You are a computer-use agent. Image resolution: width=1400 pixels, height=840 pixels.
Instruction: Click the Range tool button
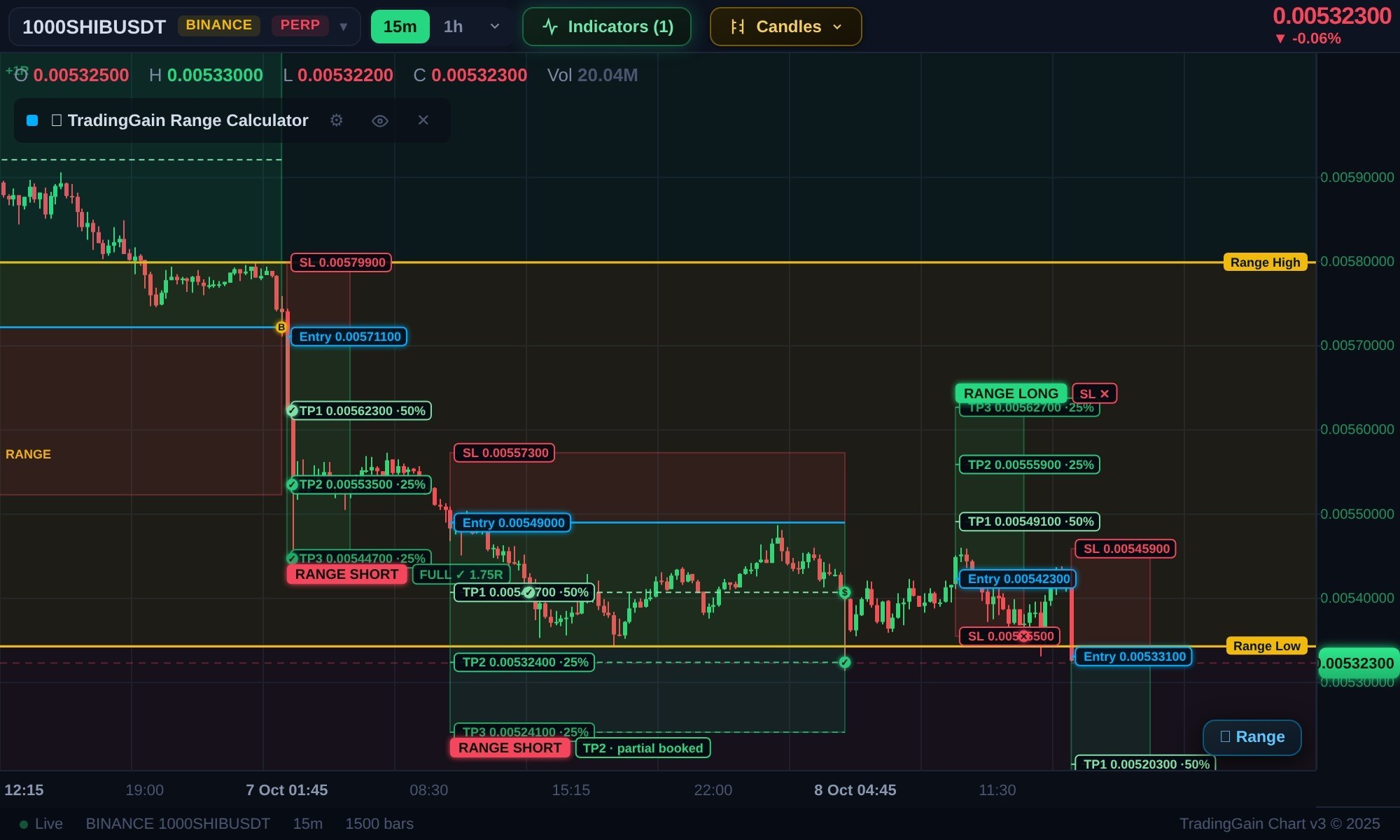(x=1252, y=737)
